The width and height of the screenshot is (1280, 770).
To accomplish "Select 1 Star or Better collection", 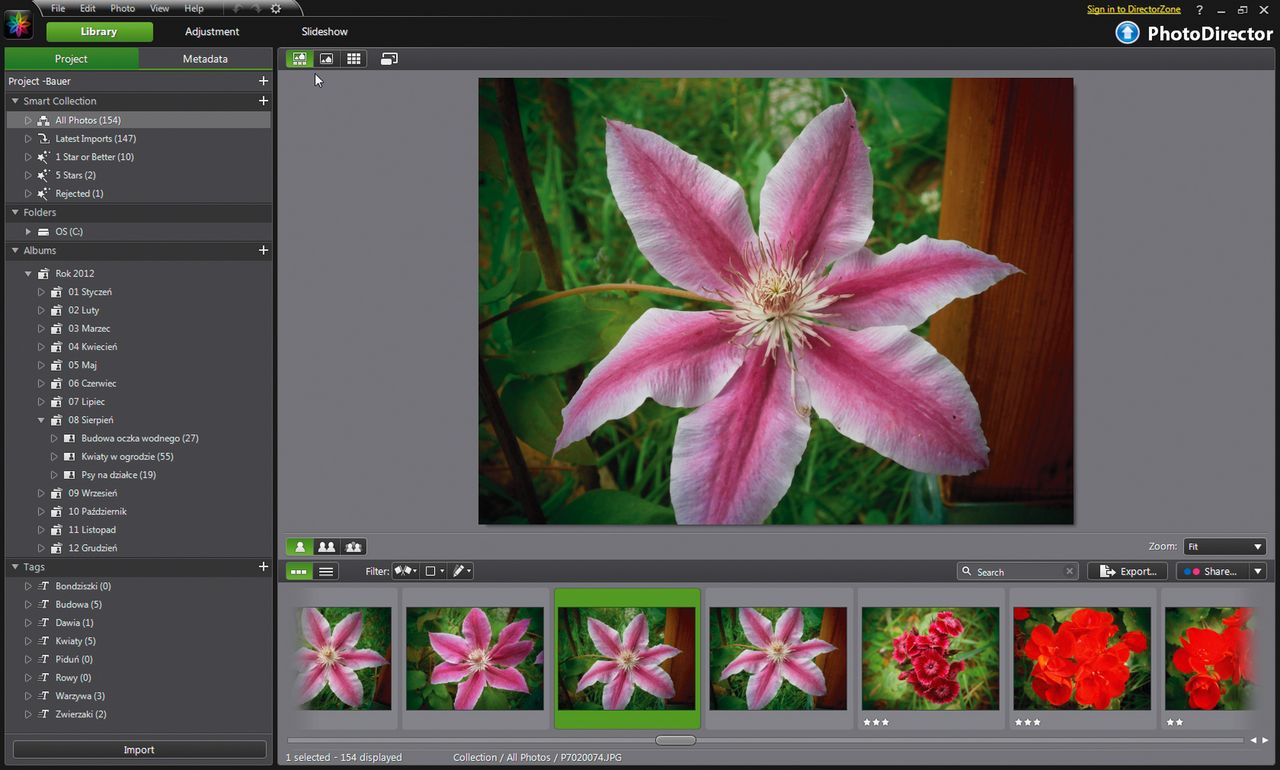I will [x=94, y=157].
